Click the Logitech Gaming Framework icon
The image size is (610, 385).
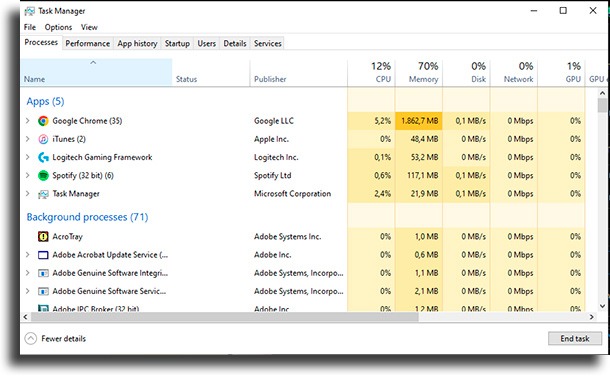point(43,157)
